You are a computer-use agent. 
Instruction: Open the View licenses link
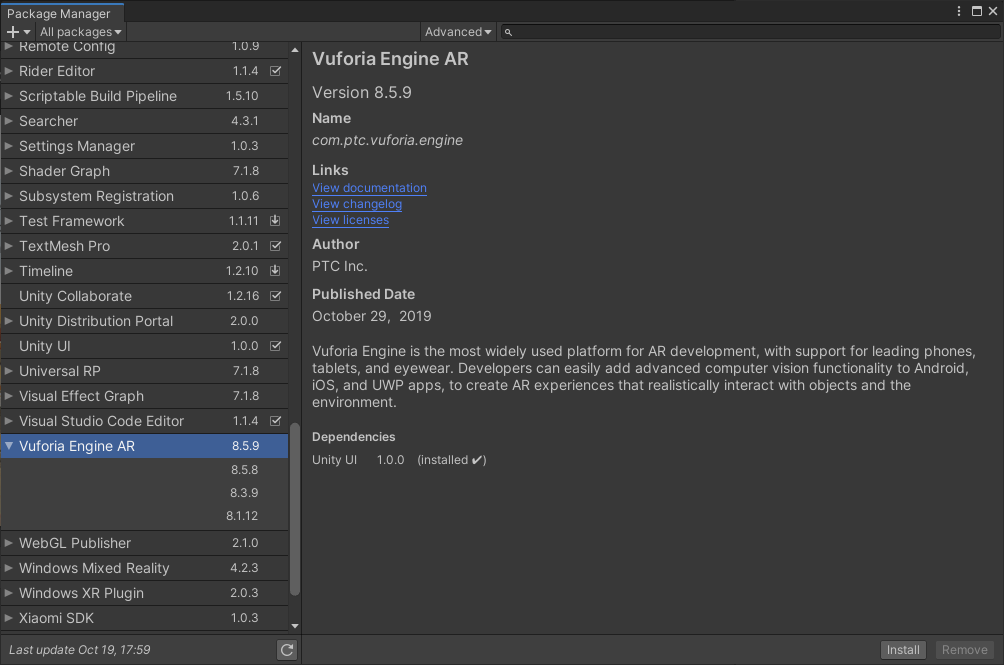(350, 220)
